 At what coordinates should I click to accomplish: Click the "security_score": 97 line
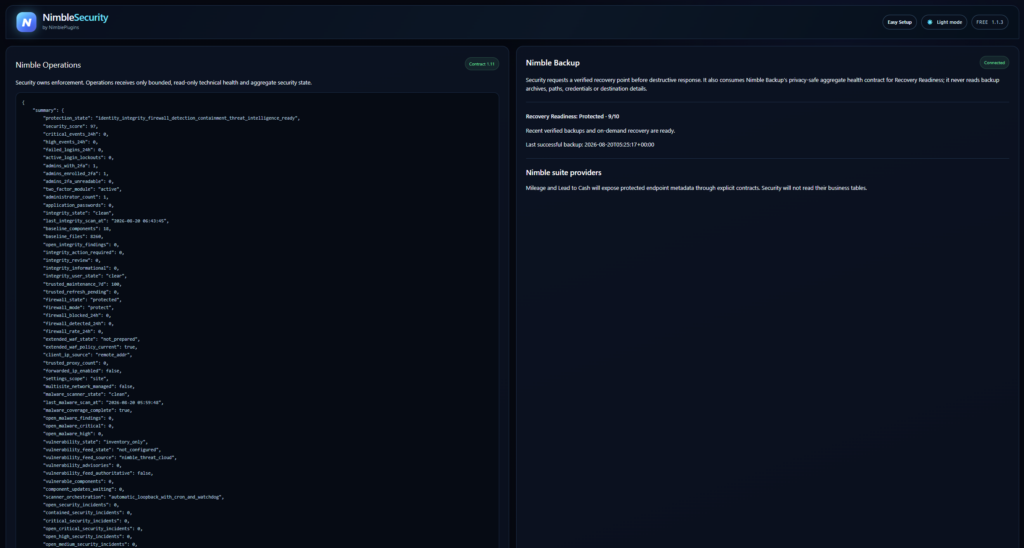[71, 126]
